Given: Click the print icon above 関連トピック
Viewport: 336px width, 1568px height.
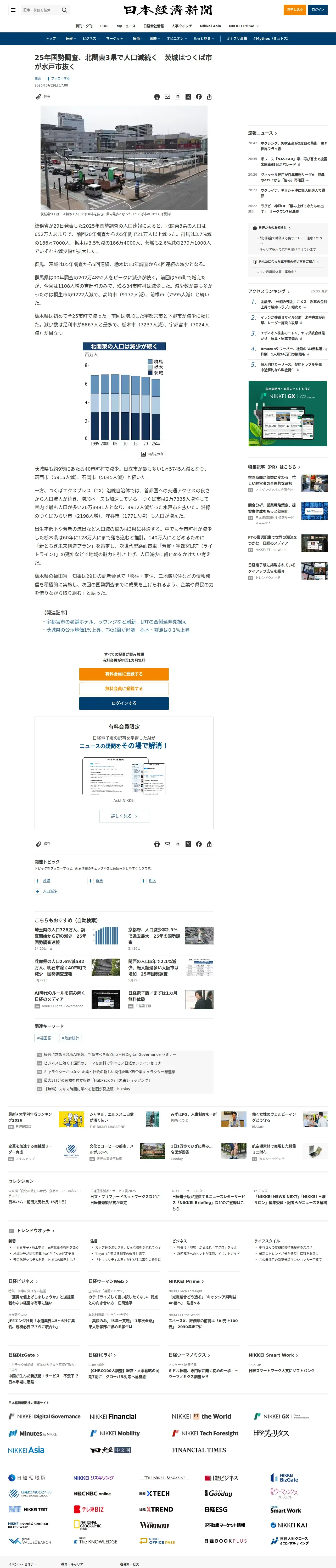Looking at the screenshot, I should click(157, 844).
